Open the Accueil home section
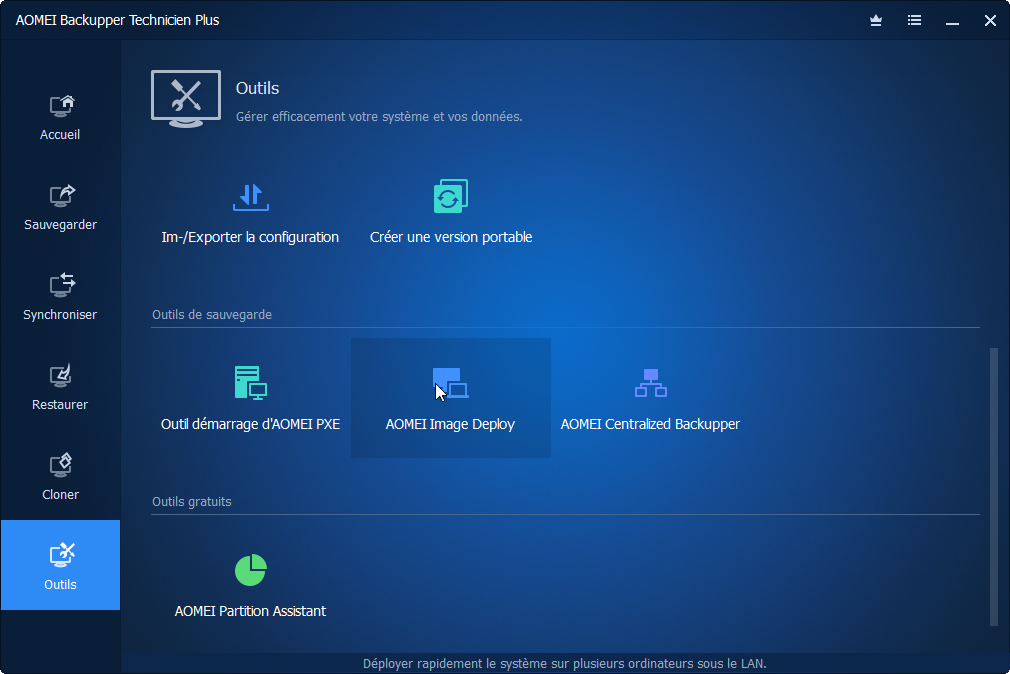The width and height of the screenshot is (1010, 674). (60, 118)
